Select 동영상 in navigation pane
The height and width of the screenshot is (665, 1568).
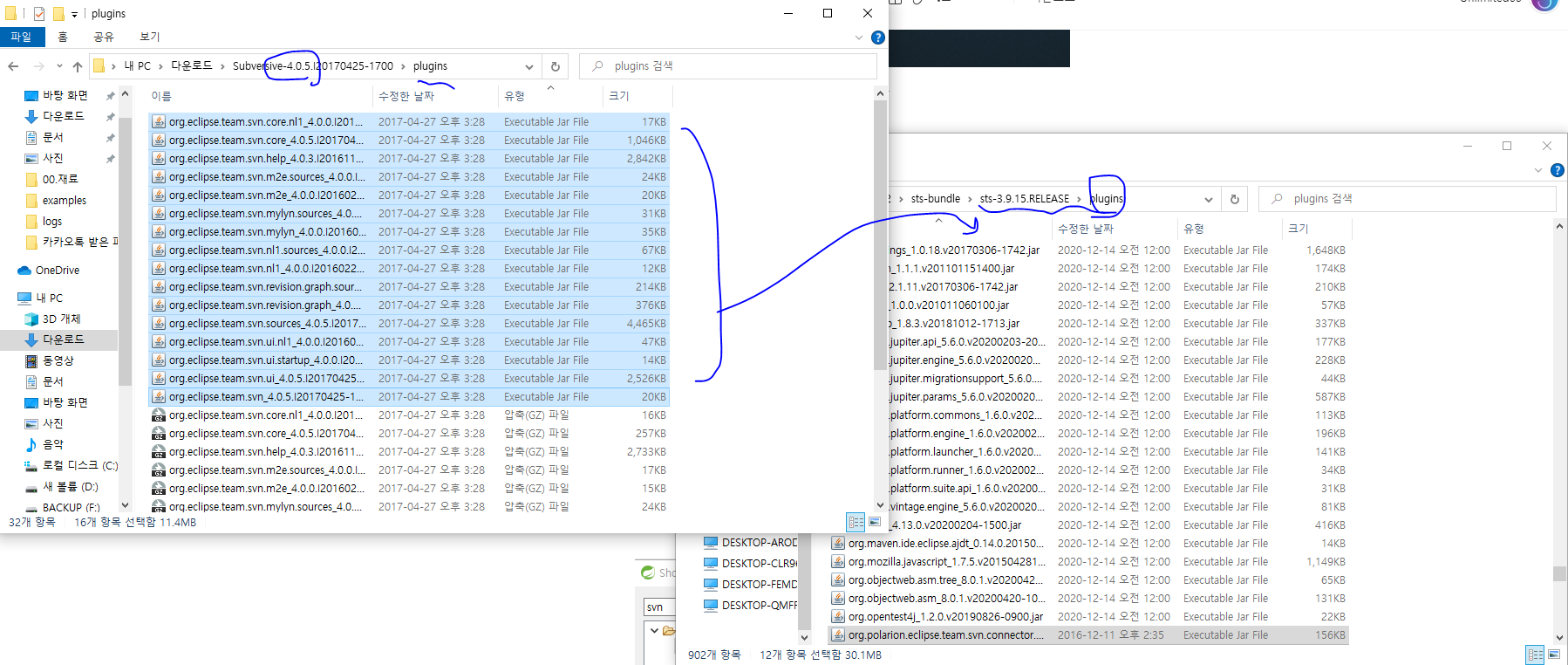(58, 360)
